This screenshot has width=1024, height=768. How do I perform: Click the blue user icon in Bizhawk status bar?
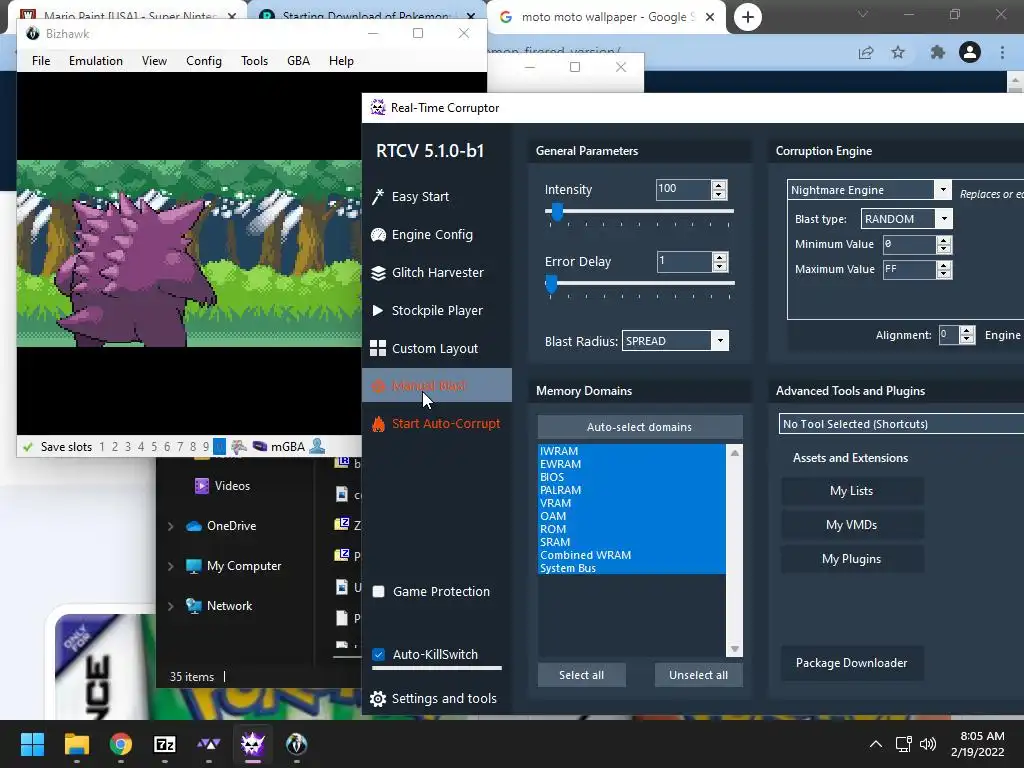(x=317, y=447)
